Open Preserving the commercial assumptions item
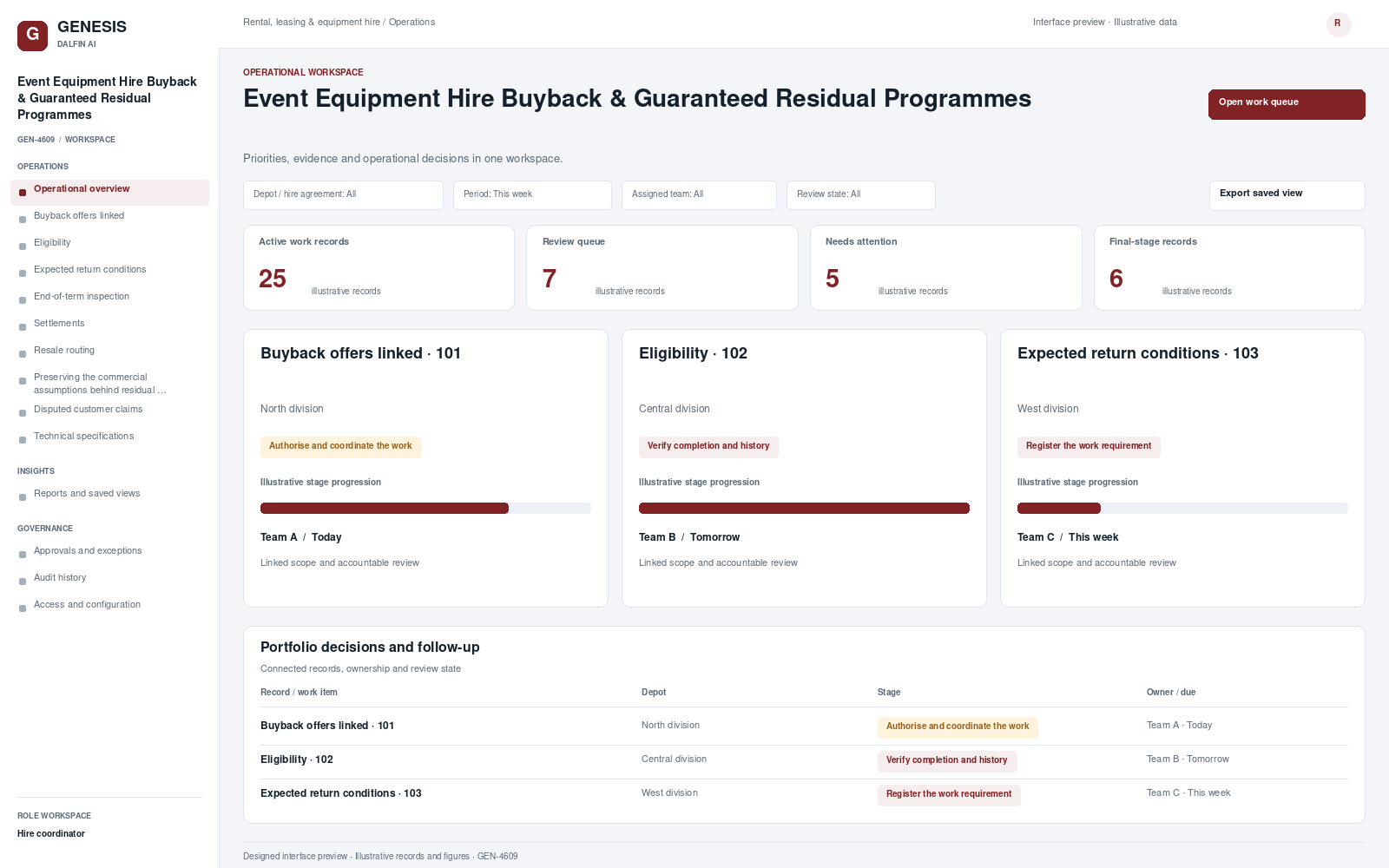 (109, 384)
